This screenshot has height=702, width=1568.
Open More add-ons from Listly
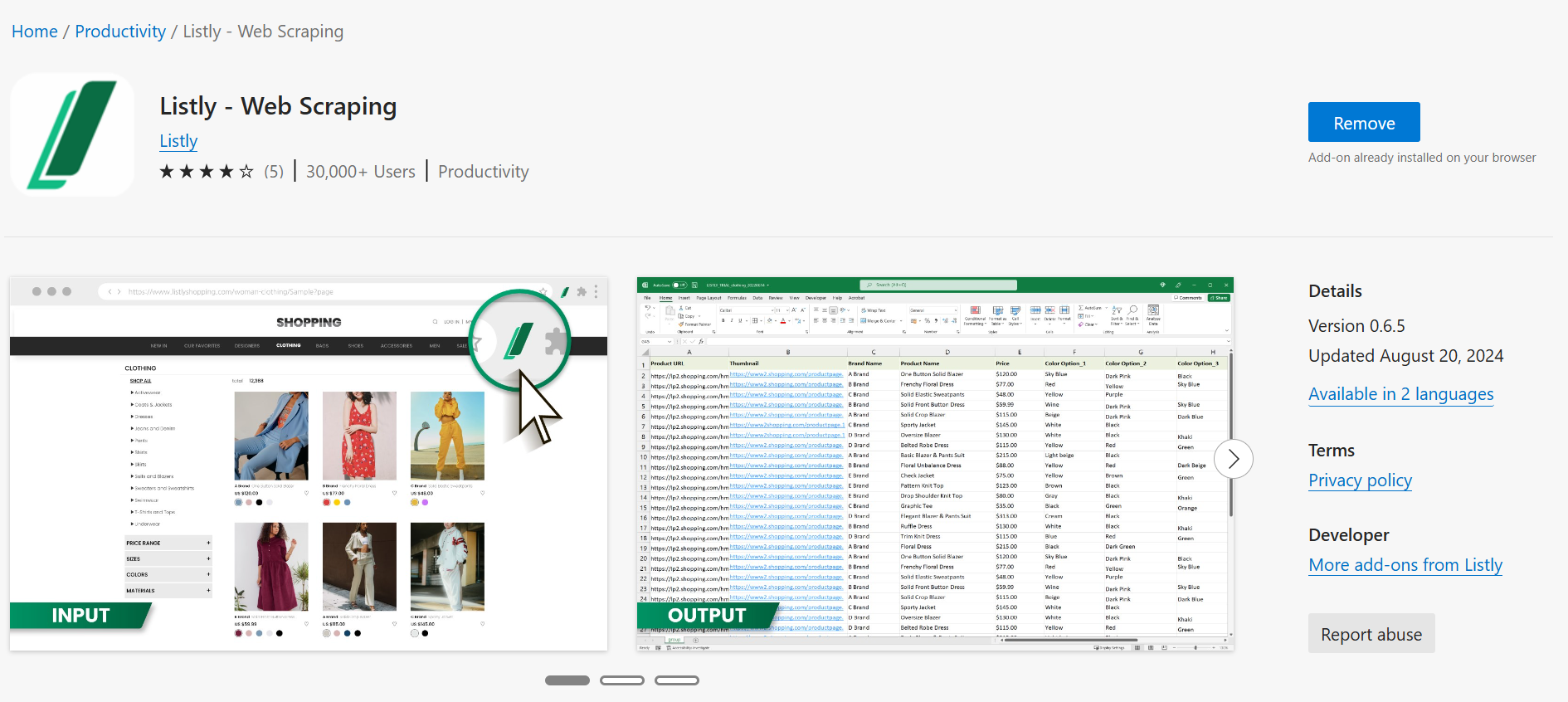click(x=1405, y=565)
